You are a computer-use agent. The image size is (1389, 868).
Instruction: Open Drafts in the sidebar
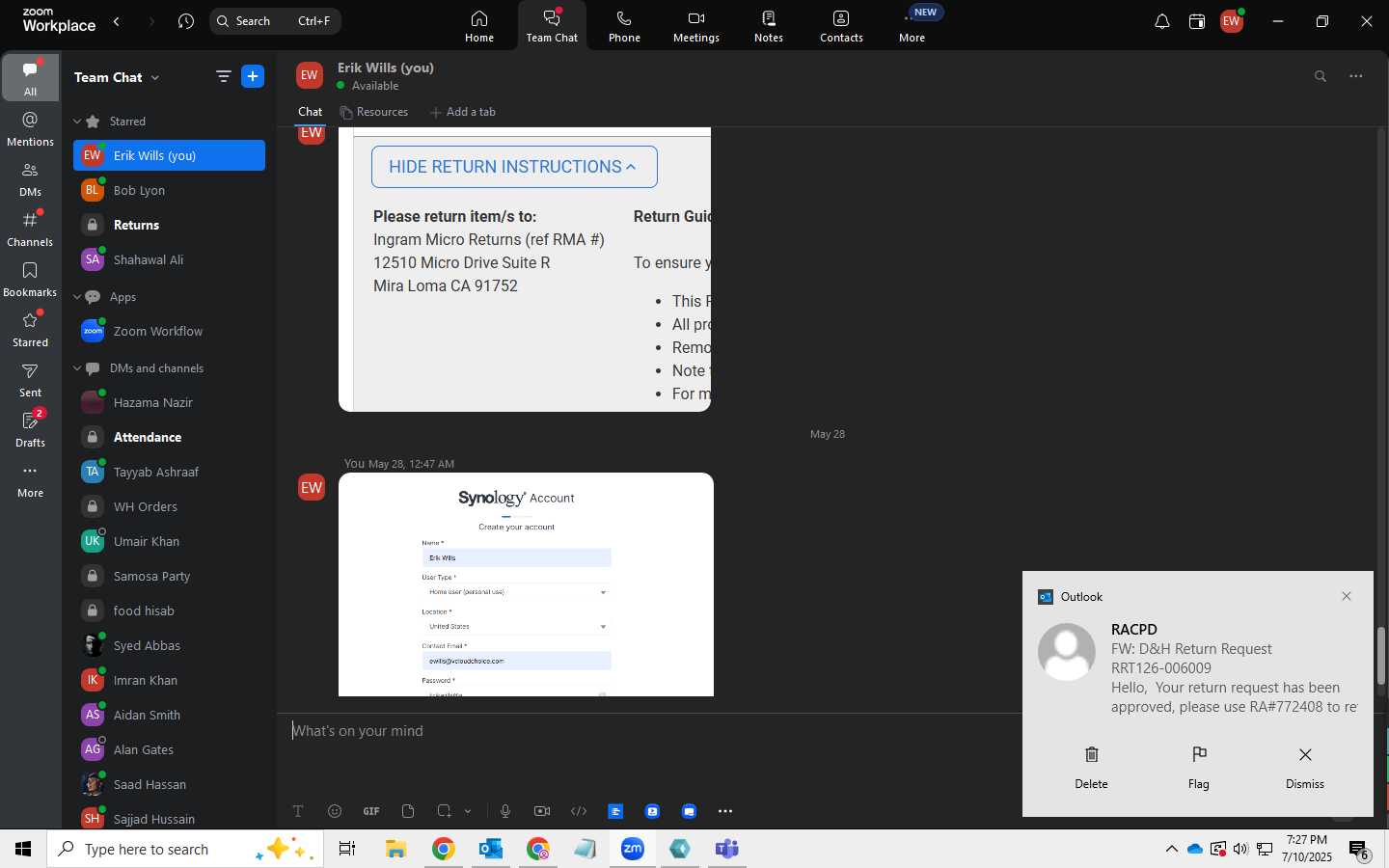(x=30, y=429)
